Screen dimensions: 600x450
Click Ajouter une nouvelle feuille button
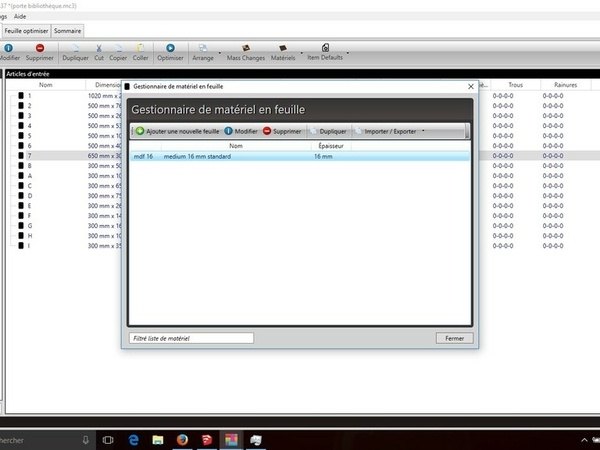(176, 131)
